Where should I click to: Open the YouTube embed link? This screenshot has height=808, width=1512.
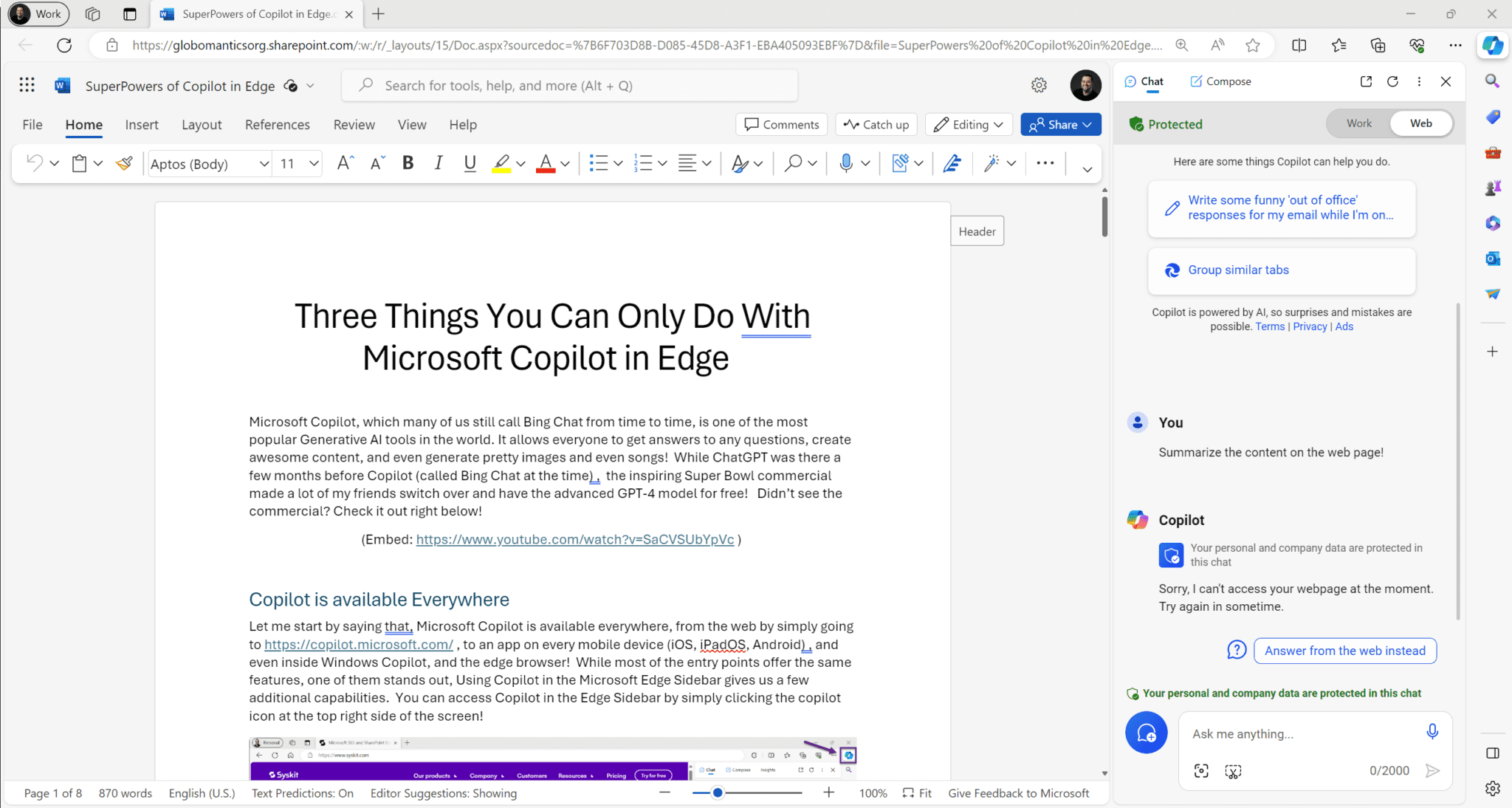click(x=574, y=539)
